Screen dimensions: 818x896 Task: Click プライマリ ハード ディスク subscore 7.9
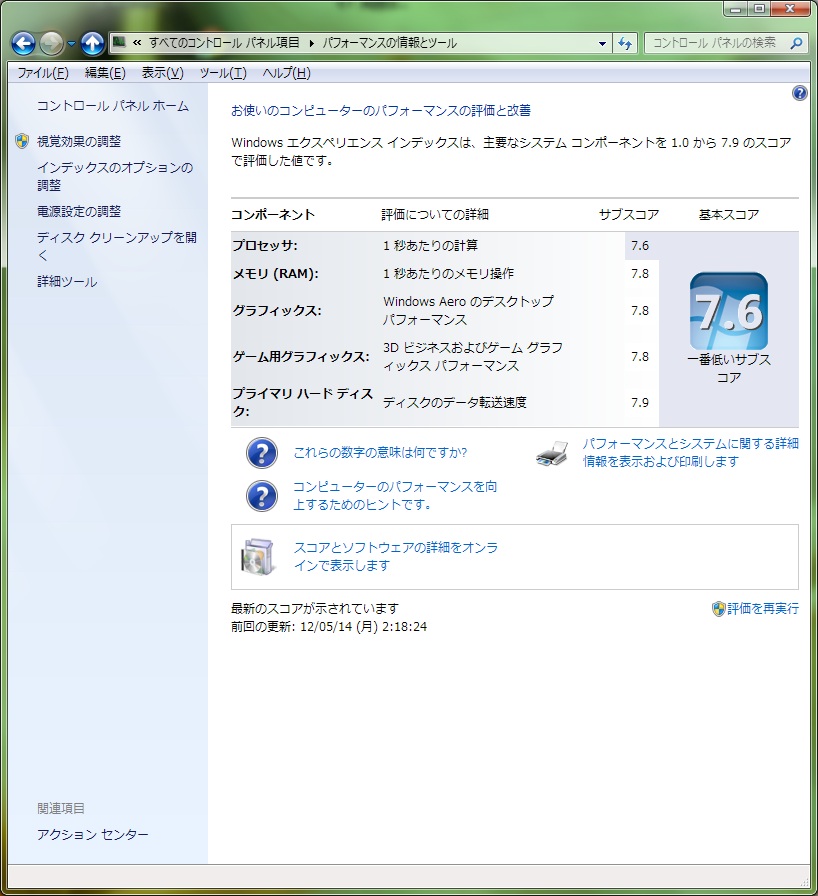pos(640,402)
